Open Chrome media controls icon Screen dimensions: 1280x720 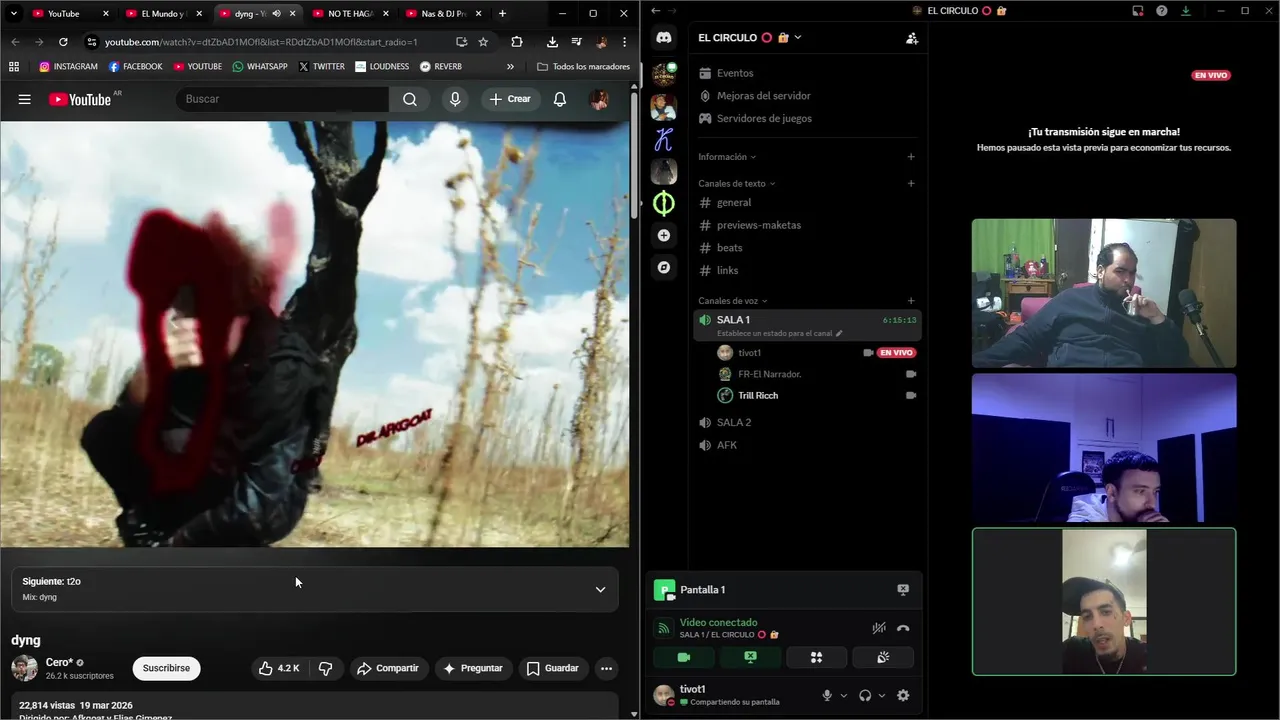(576, 42)
